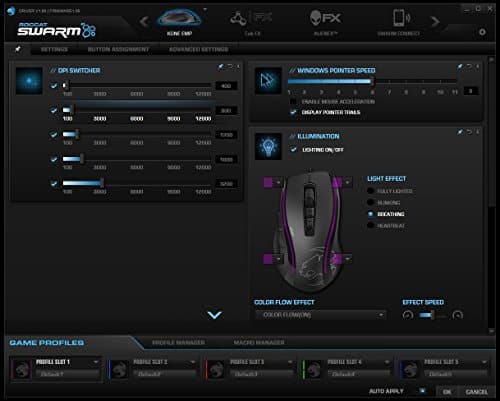This screenshot has height=401, width=500.
Task: Click the Profile Slot 1 ROCCAT icon
Action: (x=22, y=369)
